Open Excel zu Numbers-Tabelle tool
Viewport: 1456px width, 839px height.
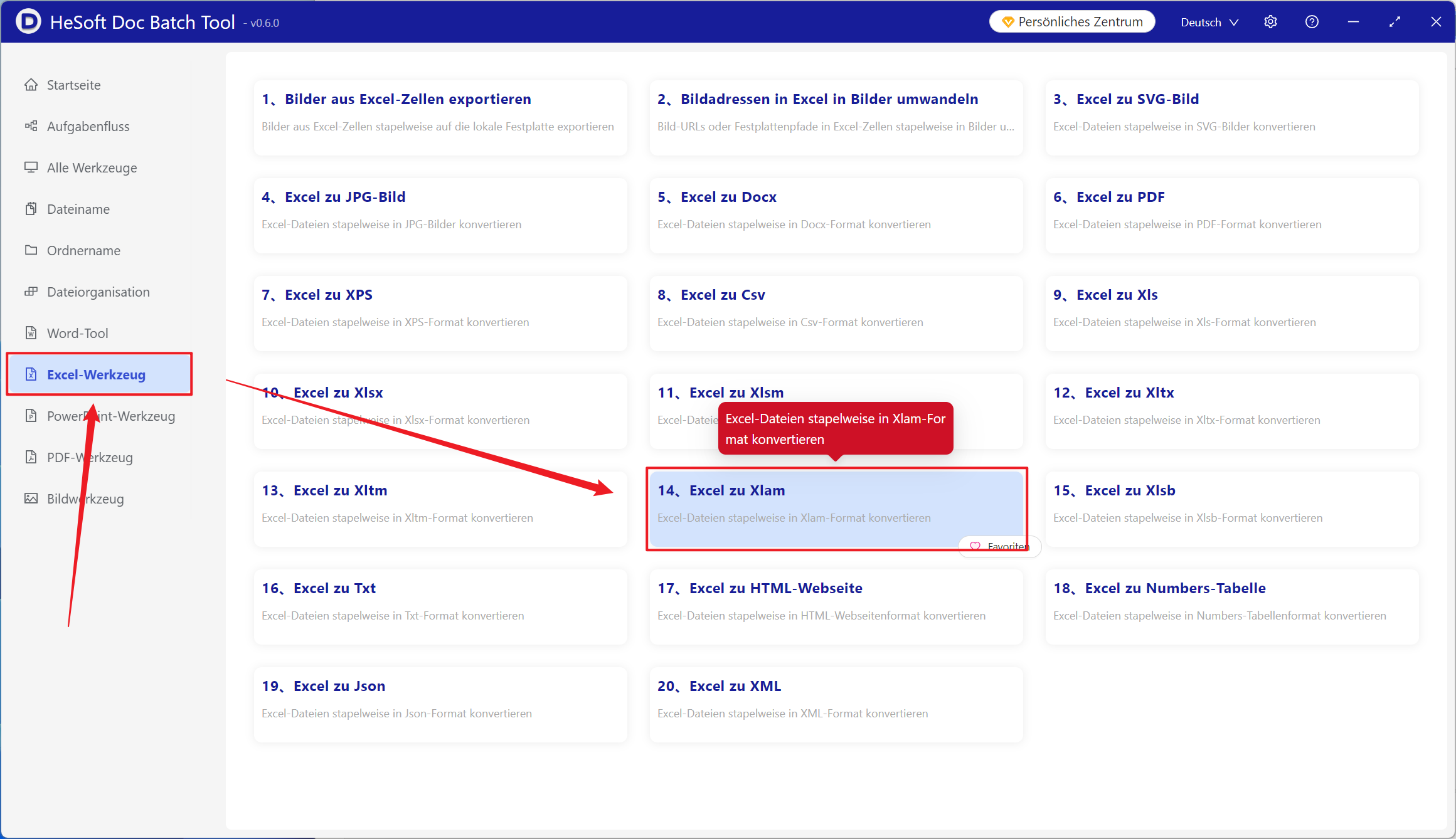[1232, 607]
